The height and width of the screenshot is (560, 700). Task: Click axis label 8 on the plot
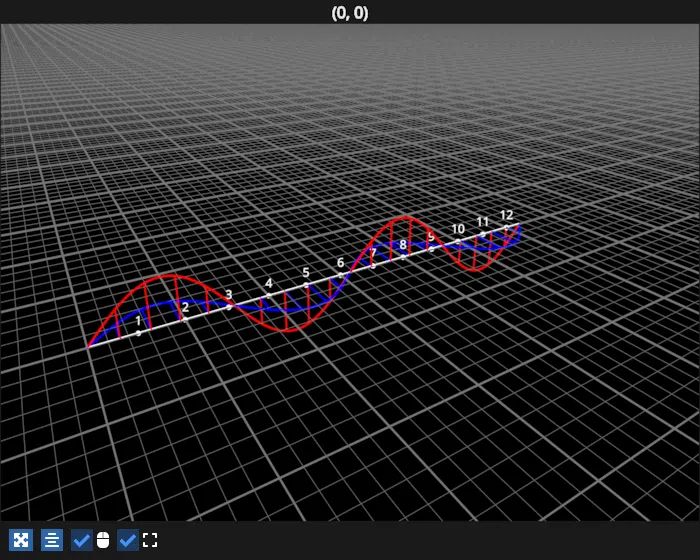[403, 245]
